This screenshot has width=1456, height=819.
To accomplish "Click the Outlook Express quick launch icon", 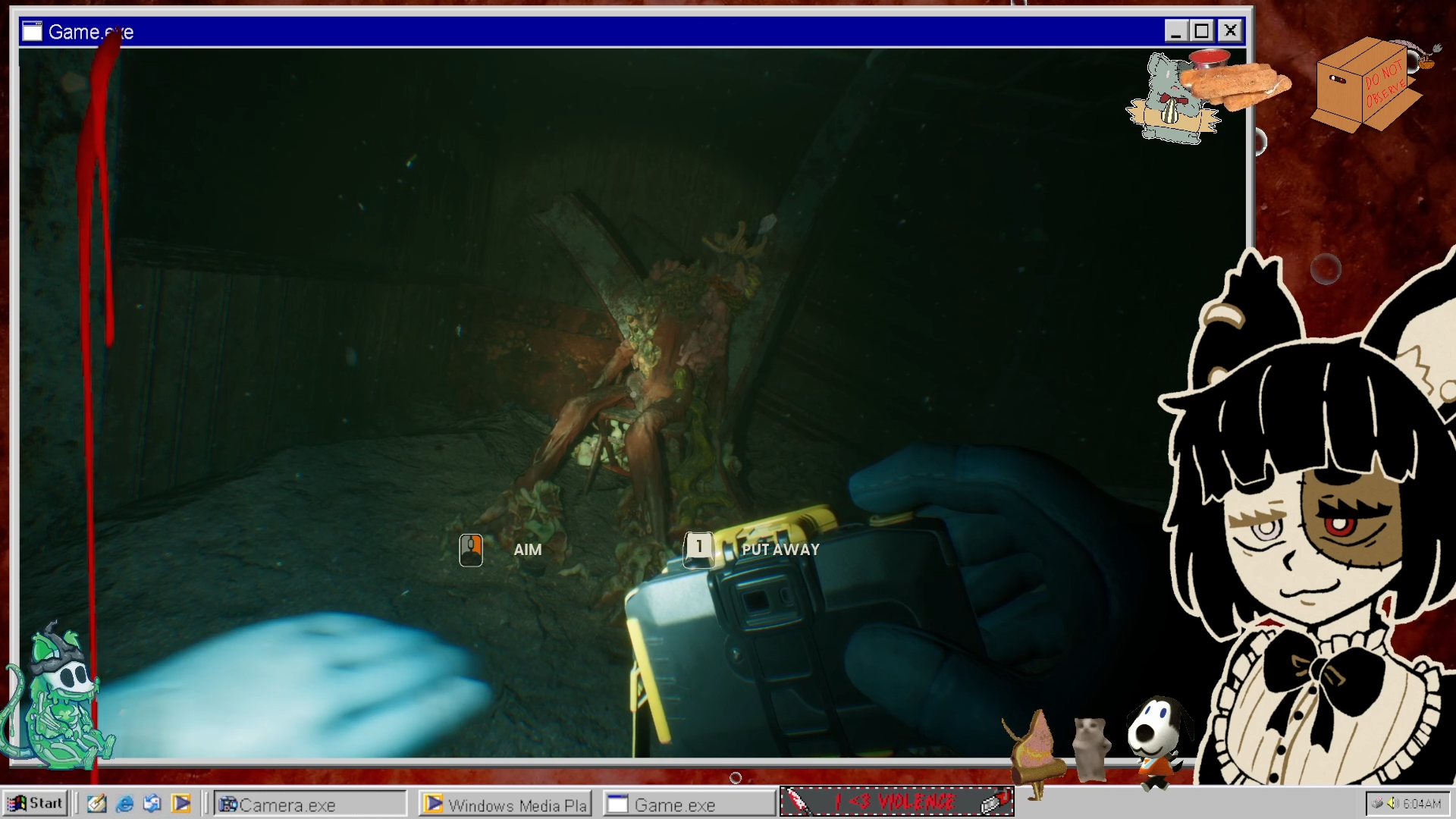I will tap(152, 804).
